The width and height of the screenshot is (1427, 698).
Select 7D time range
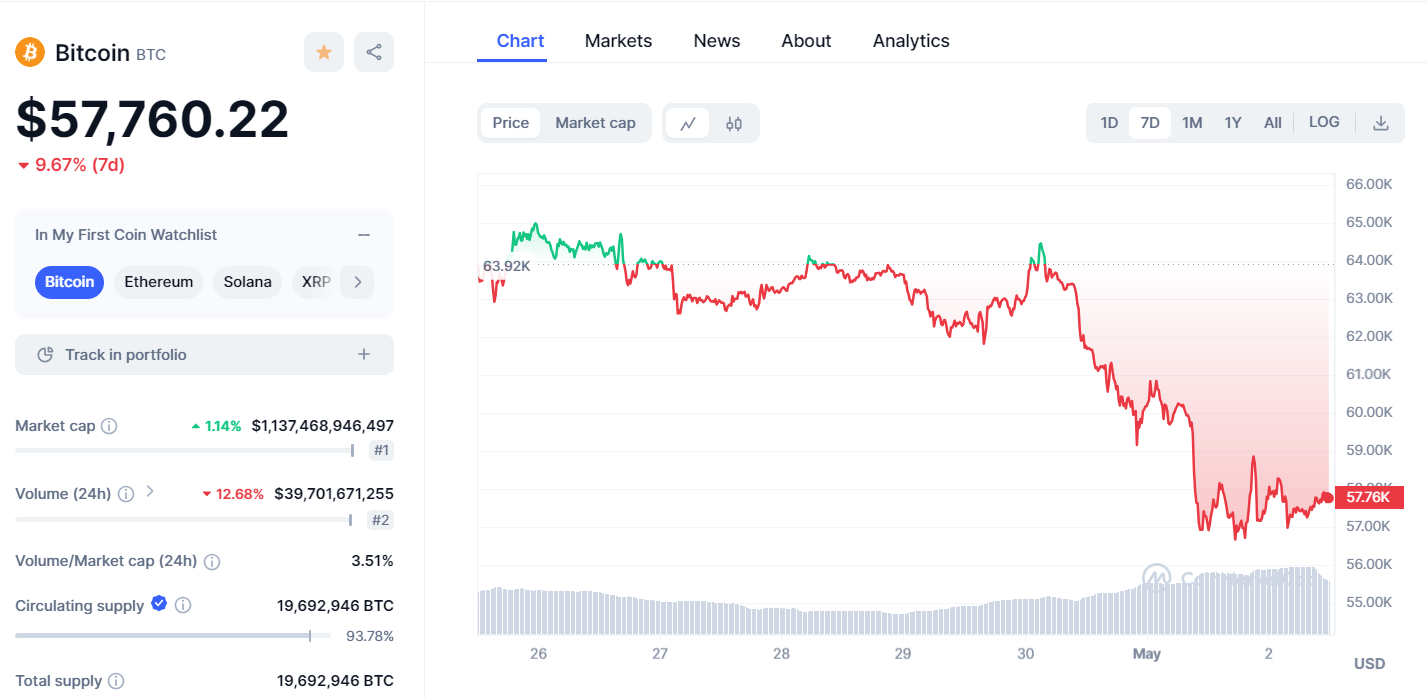(1150, 123)
